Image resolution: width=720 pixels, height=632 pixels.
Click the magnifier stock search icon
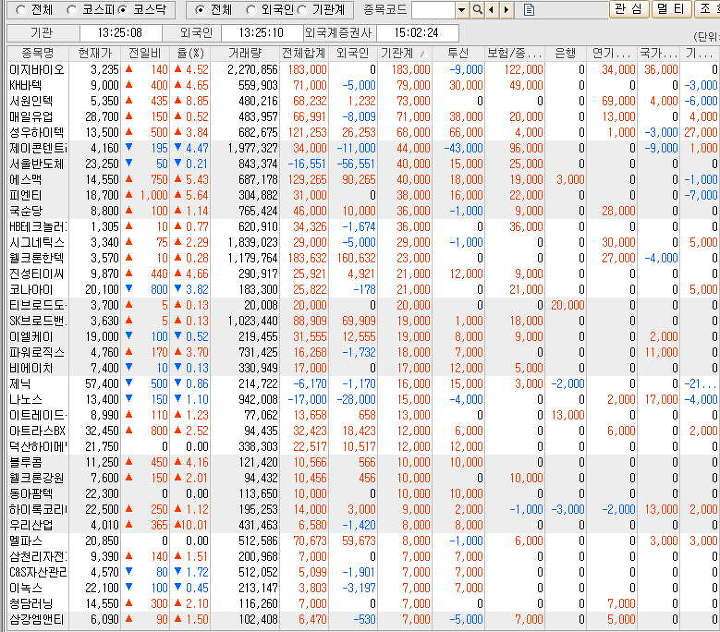click(478, 10)
